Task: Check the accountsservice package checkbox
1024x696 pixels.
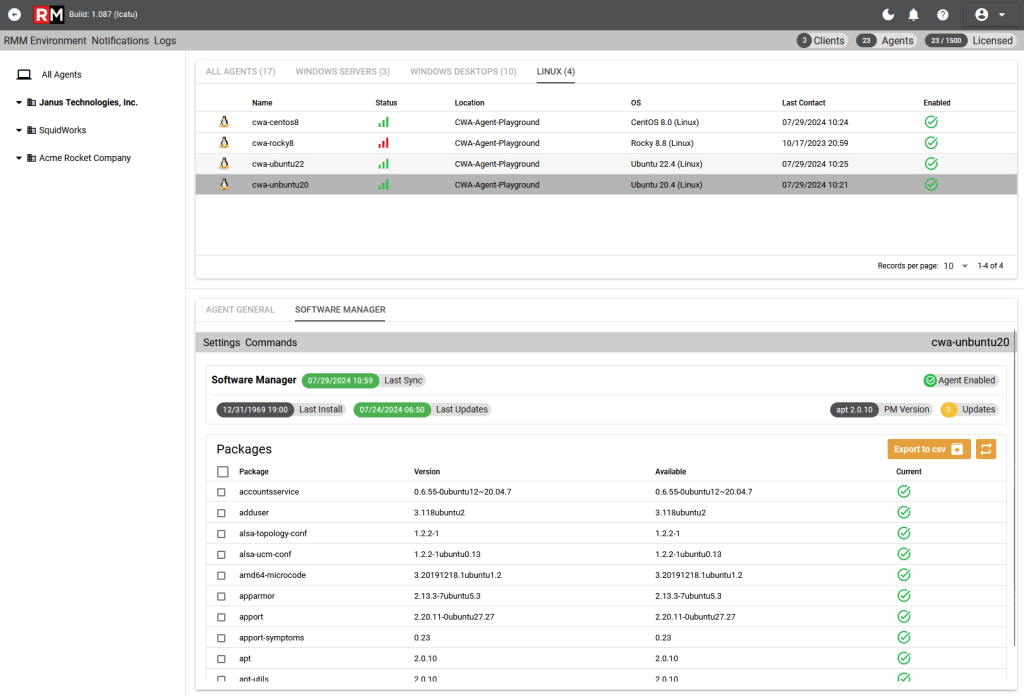Action: [221, 492]
